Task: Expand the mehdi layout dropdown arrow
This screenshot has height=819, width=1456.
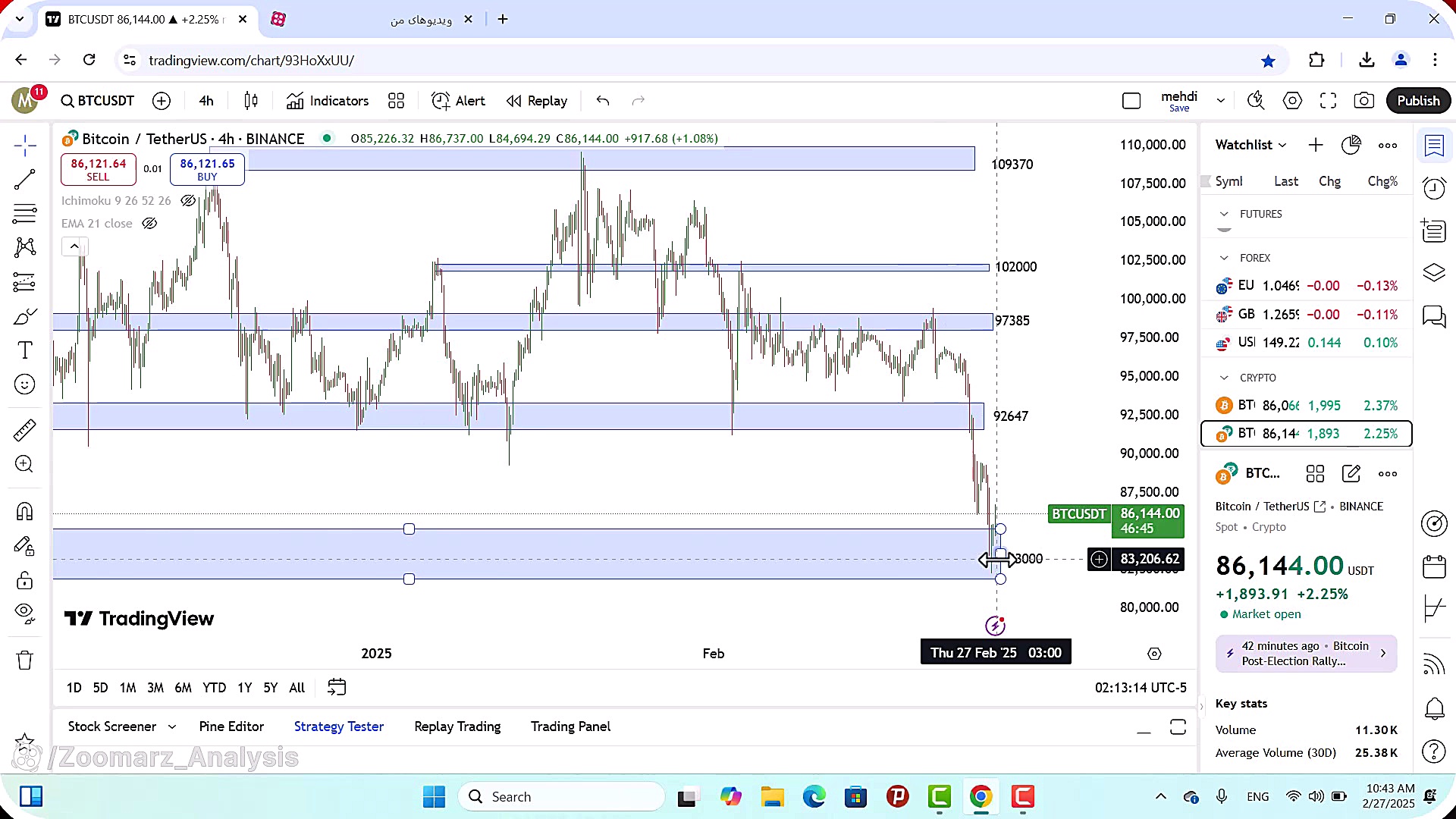Action: (1221, 101)
